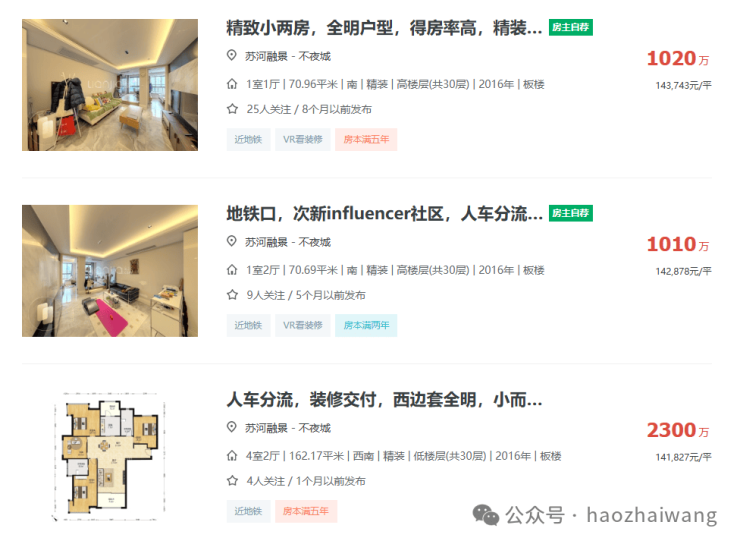Viewport: 740px width, 544px height.
Task: Open listing titled 地铁口，次新influencer社区
Action: pos(384,214)
